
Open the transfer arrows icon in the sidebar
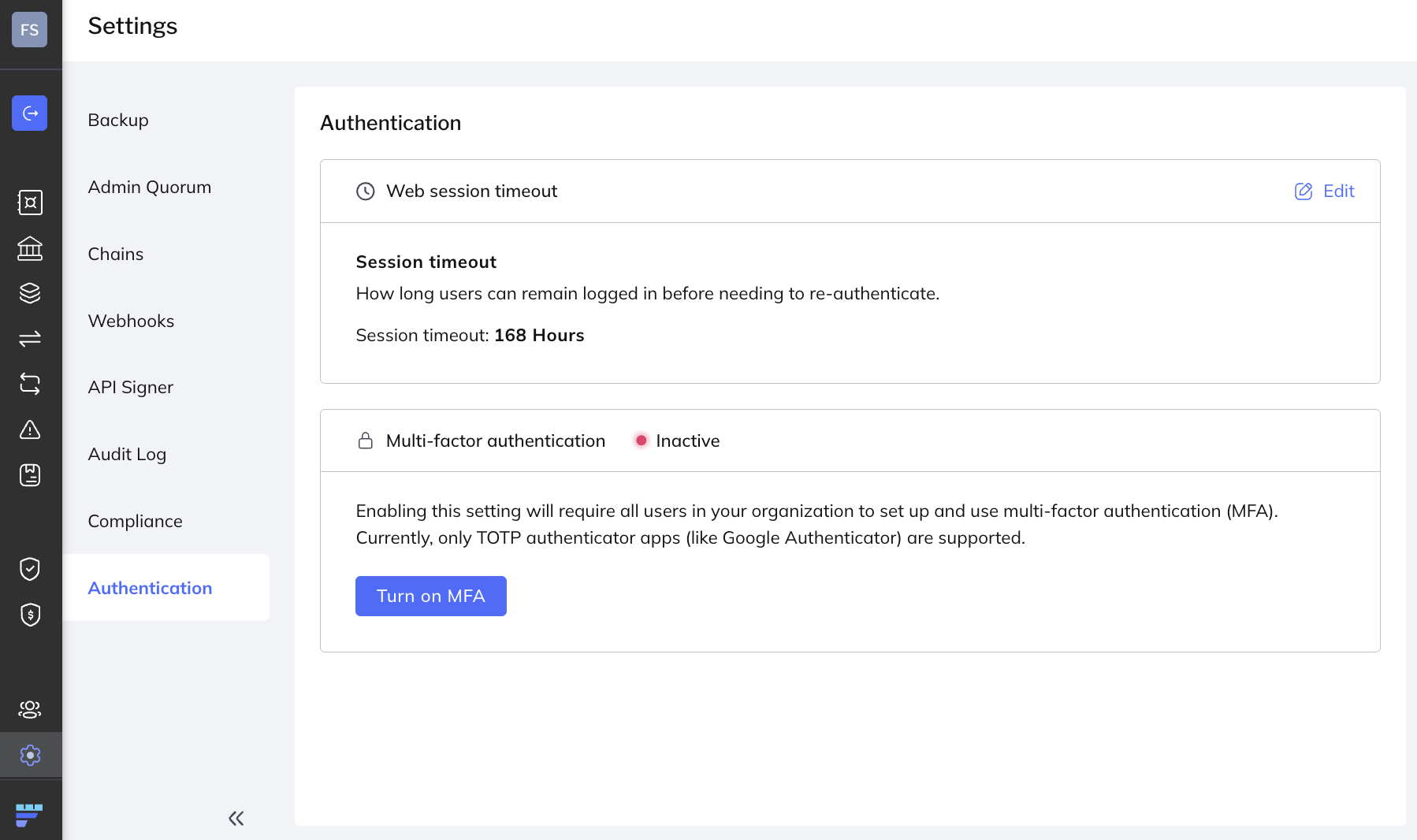click(x=30, y=339)
